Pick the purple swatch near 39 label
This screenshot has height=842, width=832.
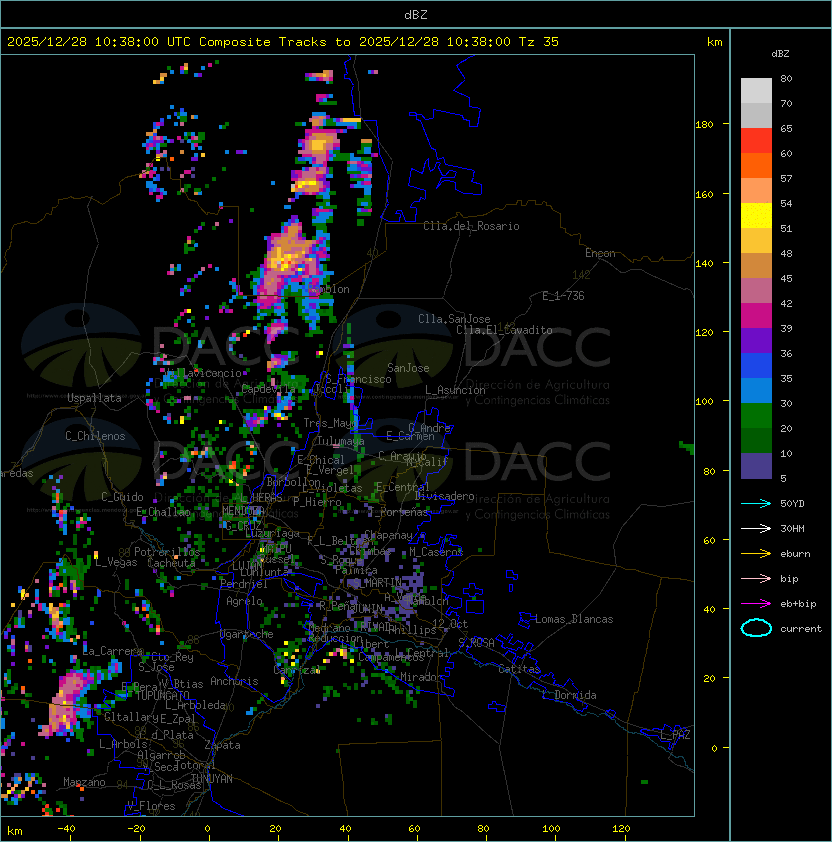tap(756, 340)
